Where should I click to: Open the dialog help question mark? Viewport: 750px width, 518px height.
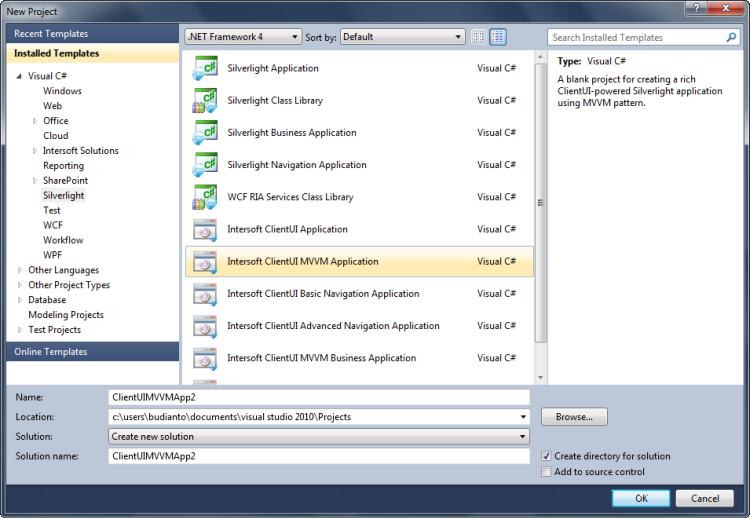tap(696, 8)
